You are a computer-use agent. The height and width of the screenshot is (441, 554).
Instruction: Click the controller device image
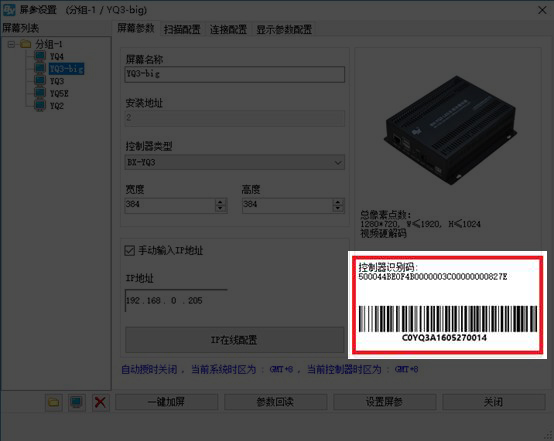(450, 130)
